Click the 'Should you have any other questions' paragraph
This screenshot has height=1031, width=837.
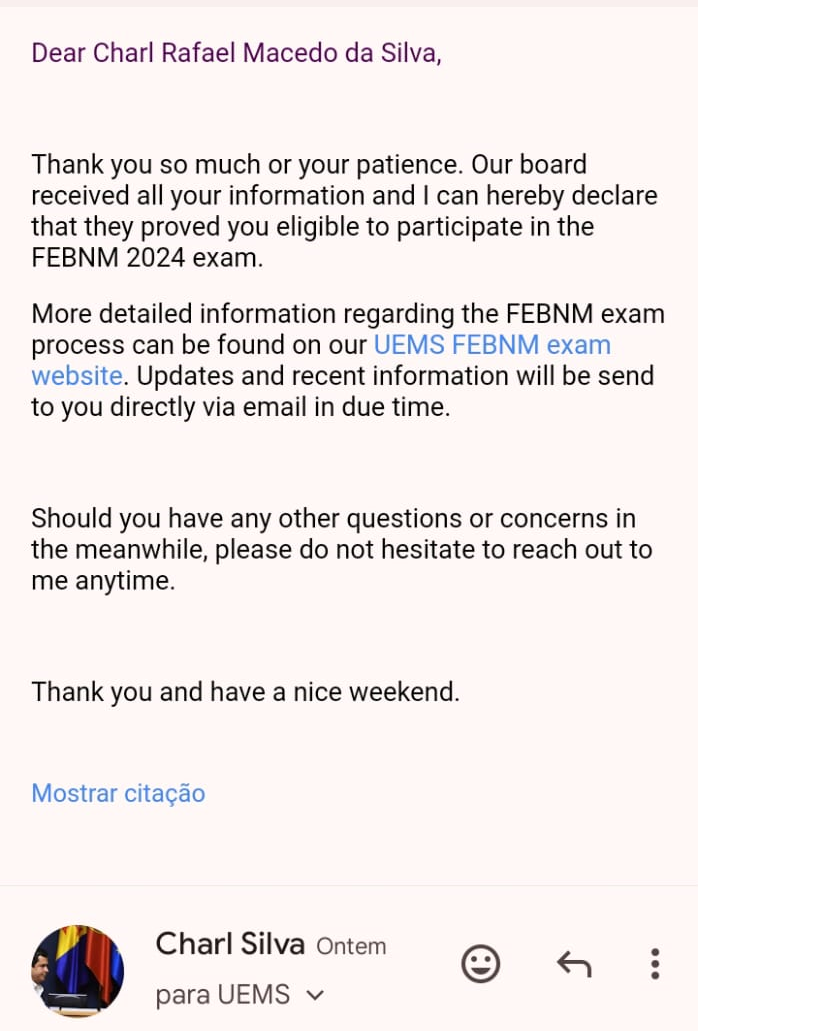click(342, 549)
